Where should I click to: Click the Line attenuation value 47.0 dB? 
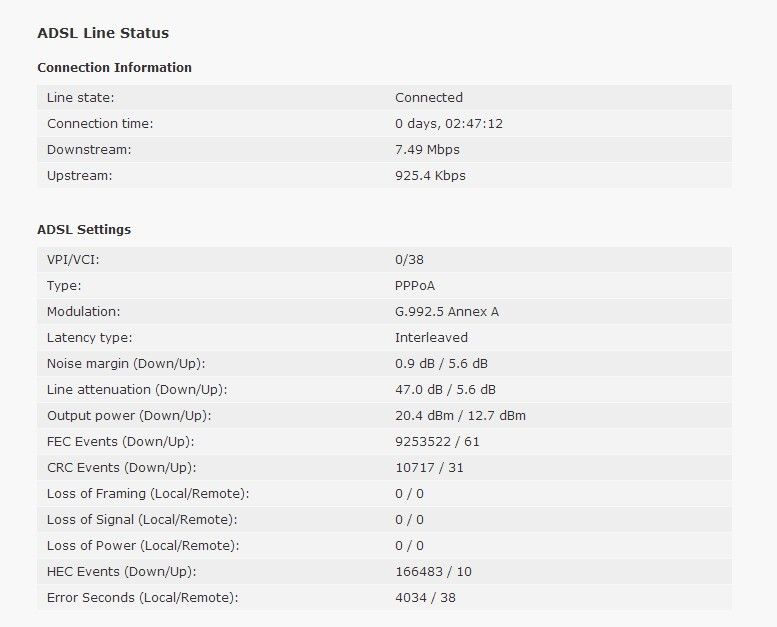419,390
